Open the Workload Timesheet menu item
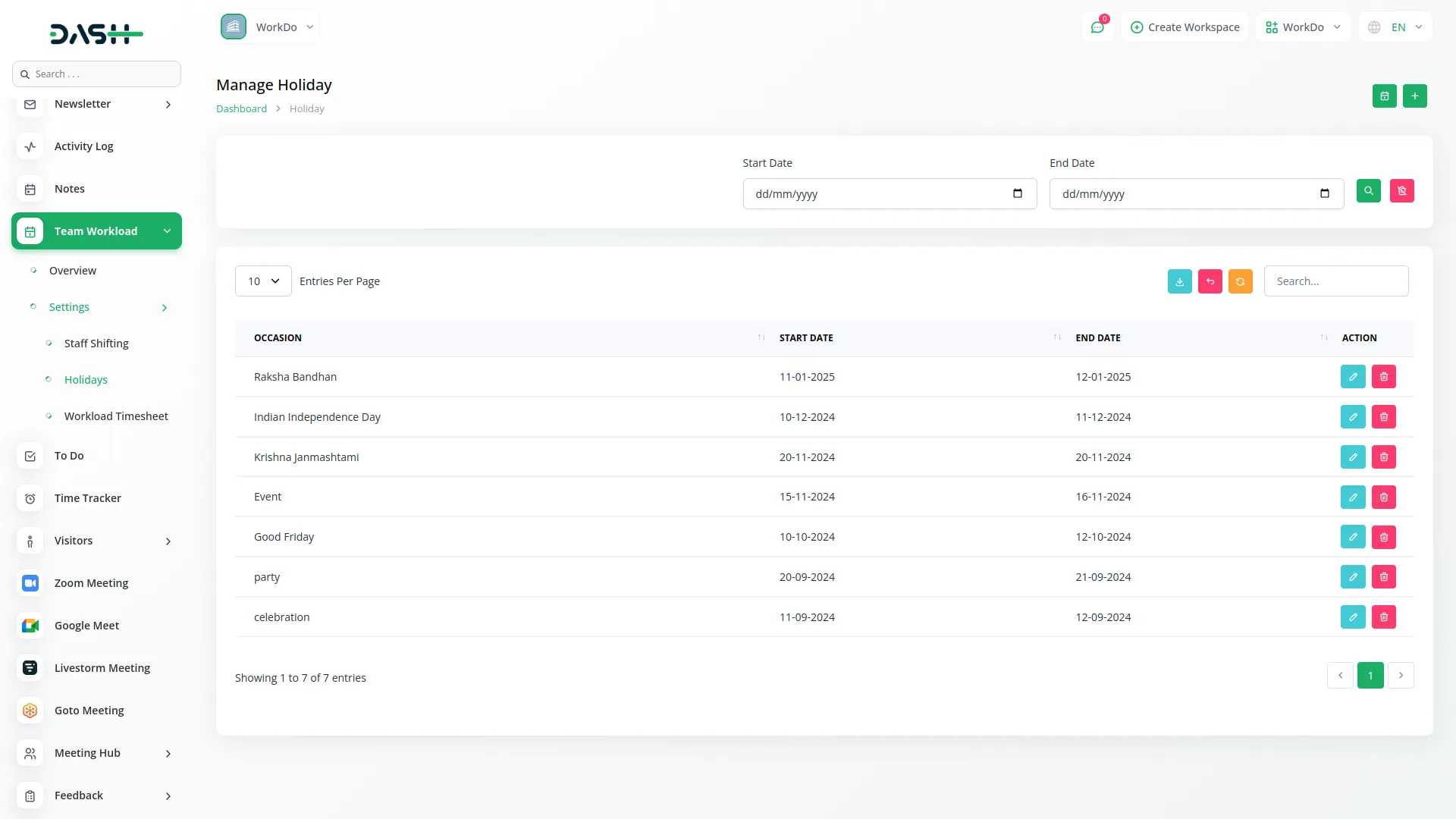 [x=116, y=416]
